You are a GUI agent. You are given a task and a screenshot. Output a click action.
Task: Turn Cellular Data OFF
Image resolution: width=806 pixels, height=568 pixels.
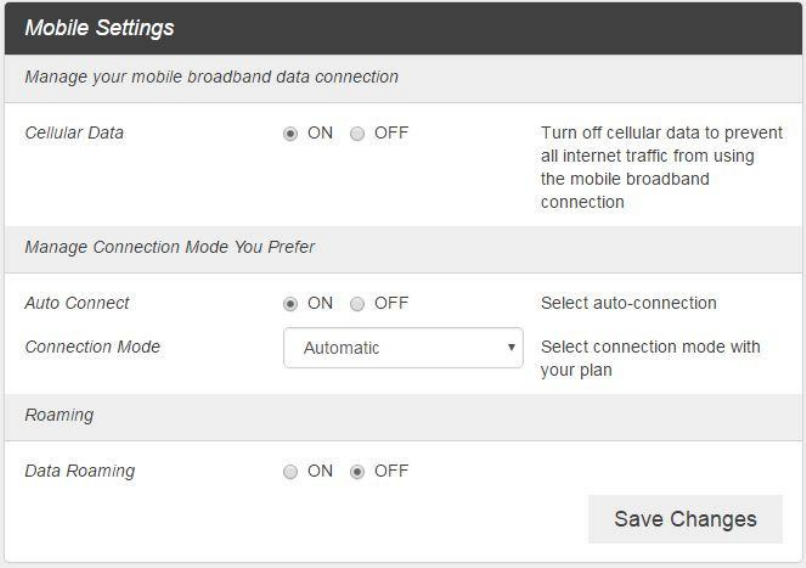[357, 134]
